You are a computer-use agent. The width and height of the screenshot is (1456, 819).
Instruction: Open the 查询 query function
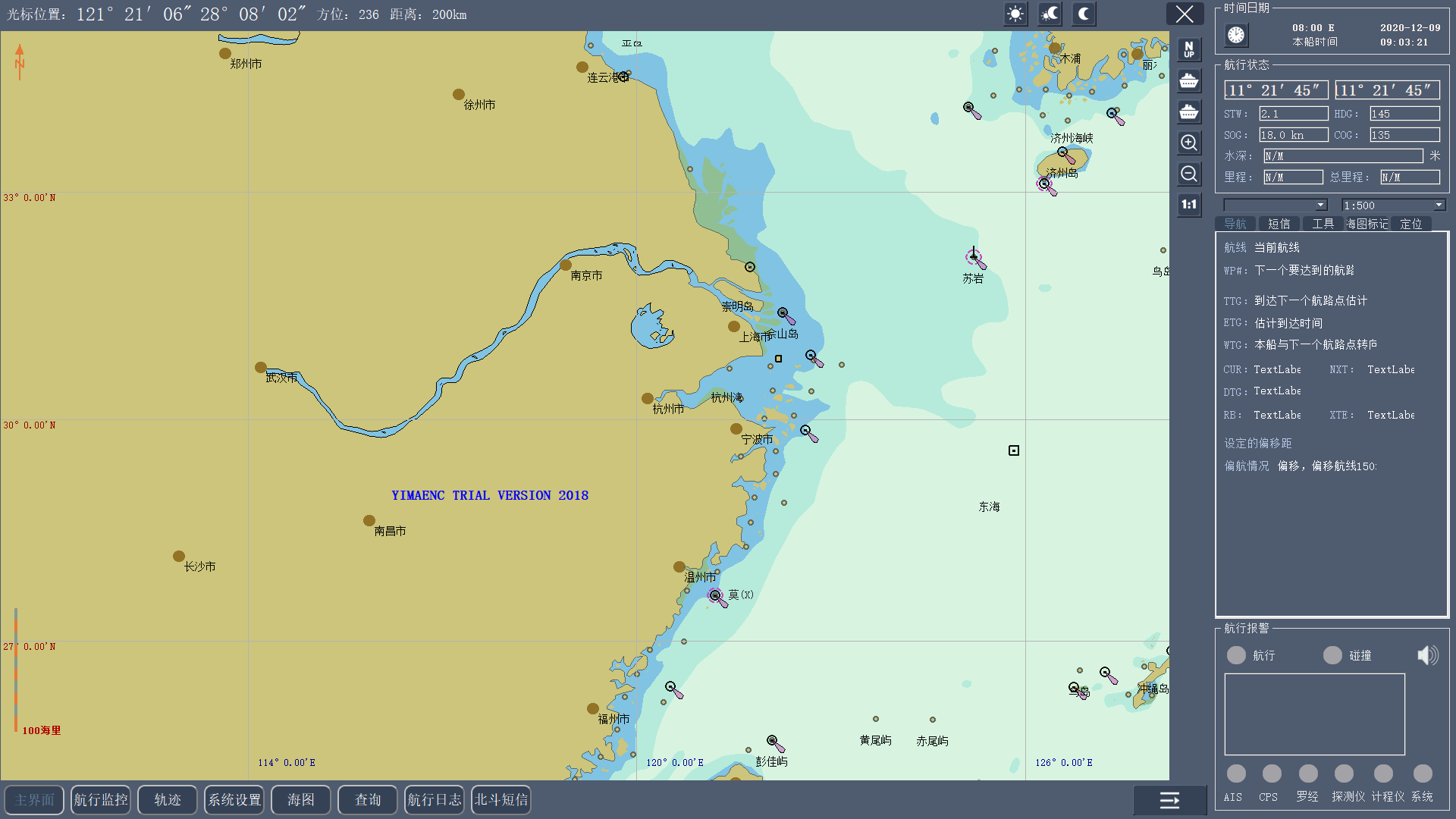pyautogui.click(x=368, y=800)
